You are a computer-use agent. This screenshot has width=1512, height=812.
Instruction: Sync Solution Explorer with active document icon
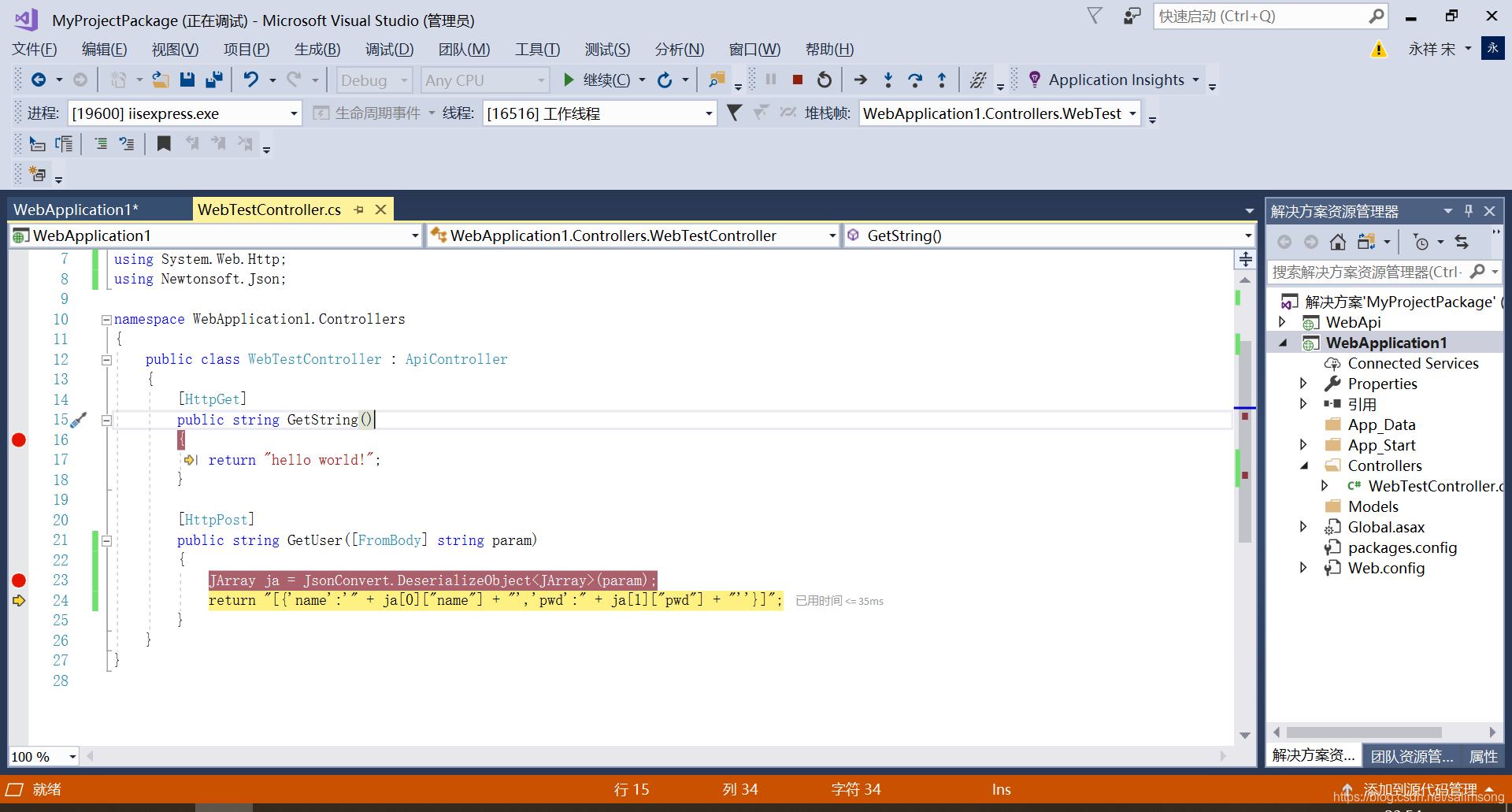coord(1462,242)
